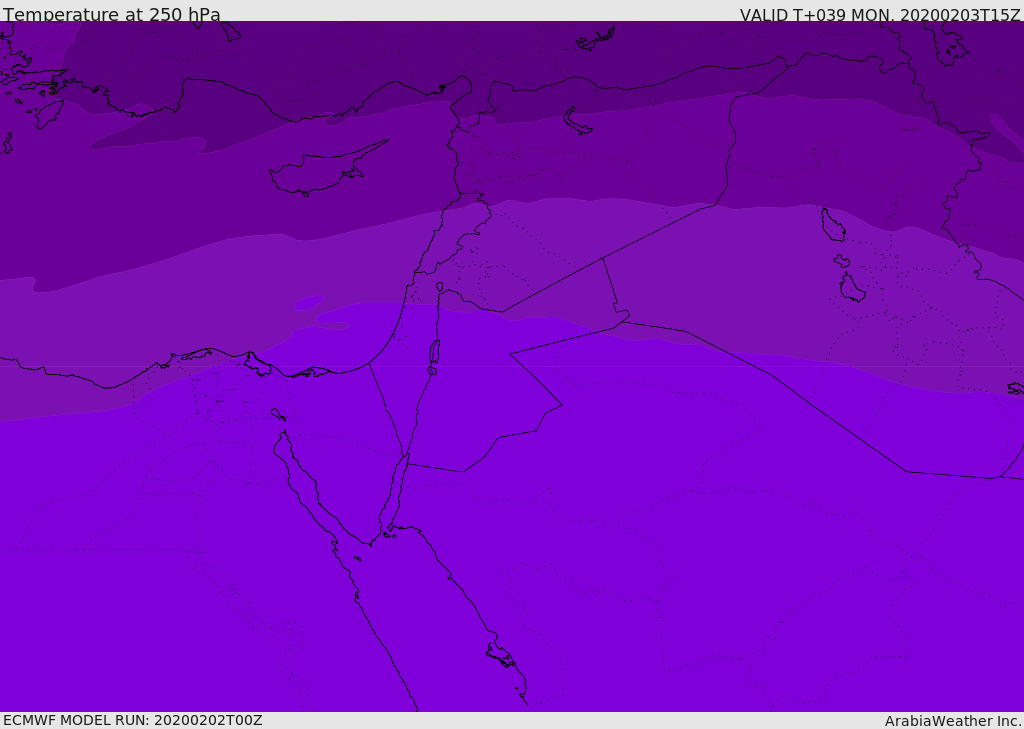This screenshot has width=1024, height=729.
Task: Click the island of Cyprus on the map
Action: tap(320, 171)
